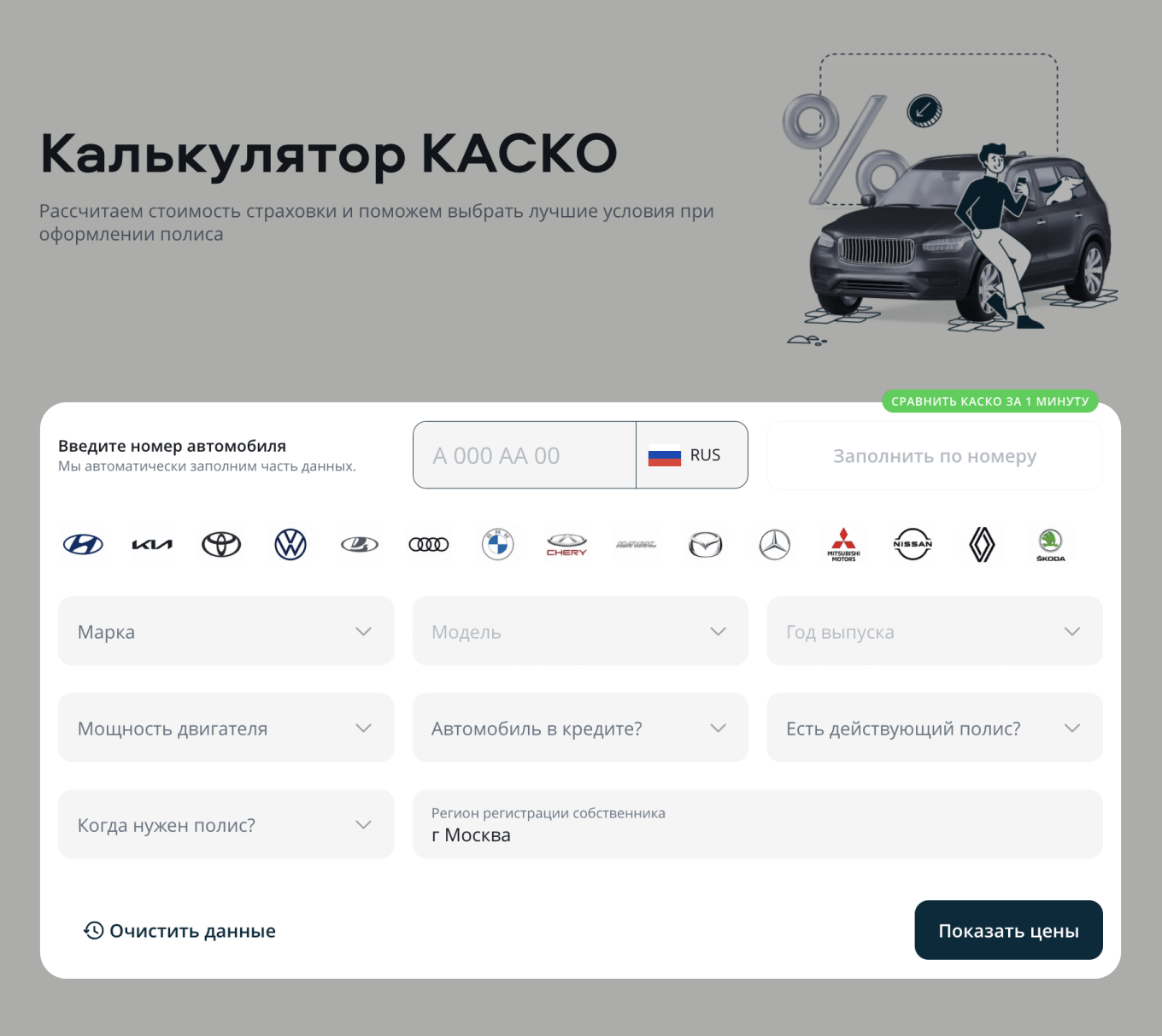Click the Audi rings logo
Screen dimensions: 1162x1036
tap(429, 544)
